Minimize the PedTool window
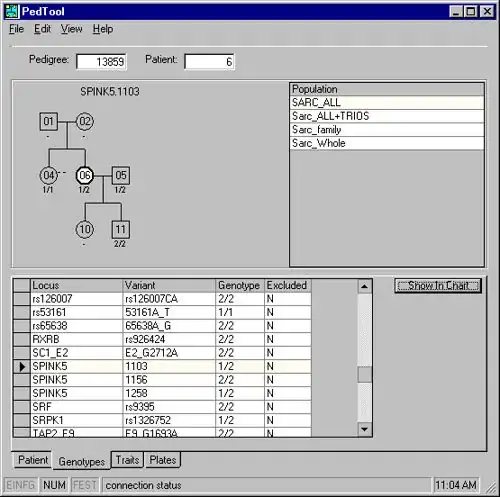The image size is (500, 497). point(455,12)
